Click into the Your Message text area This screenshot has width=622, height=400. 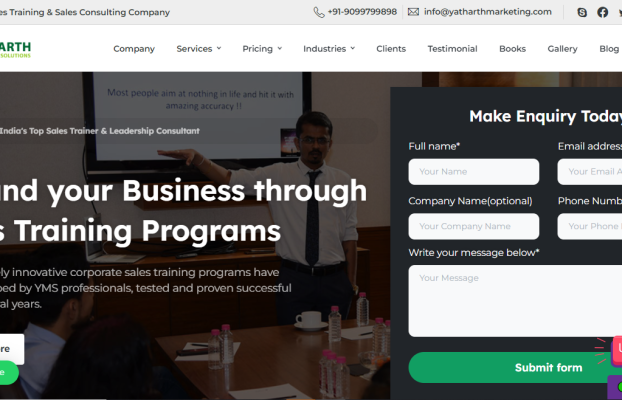[x=515, y=301]
